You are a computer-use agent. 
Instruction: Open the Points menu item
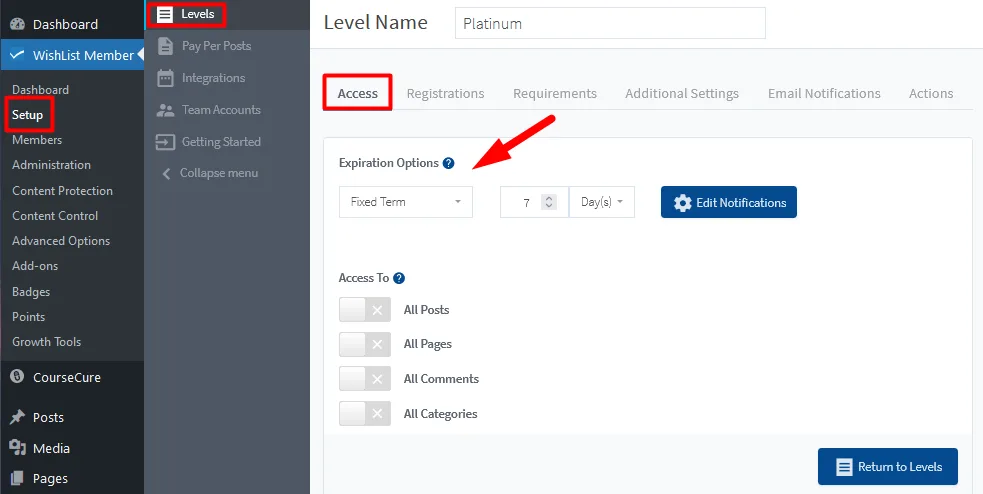pos(29,317)
